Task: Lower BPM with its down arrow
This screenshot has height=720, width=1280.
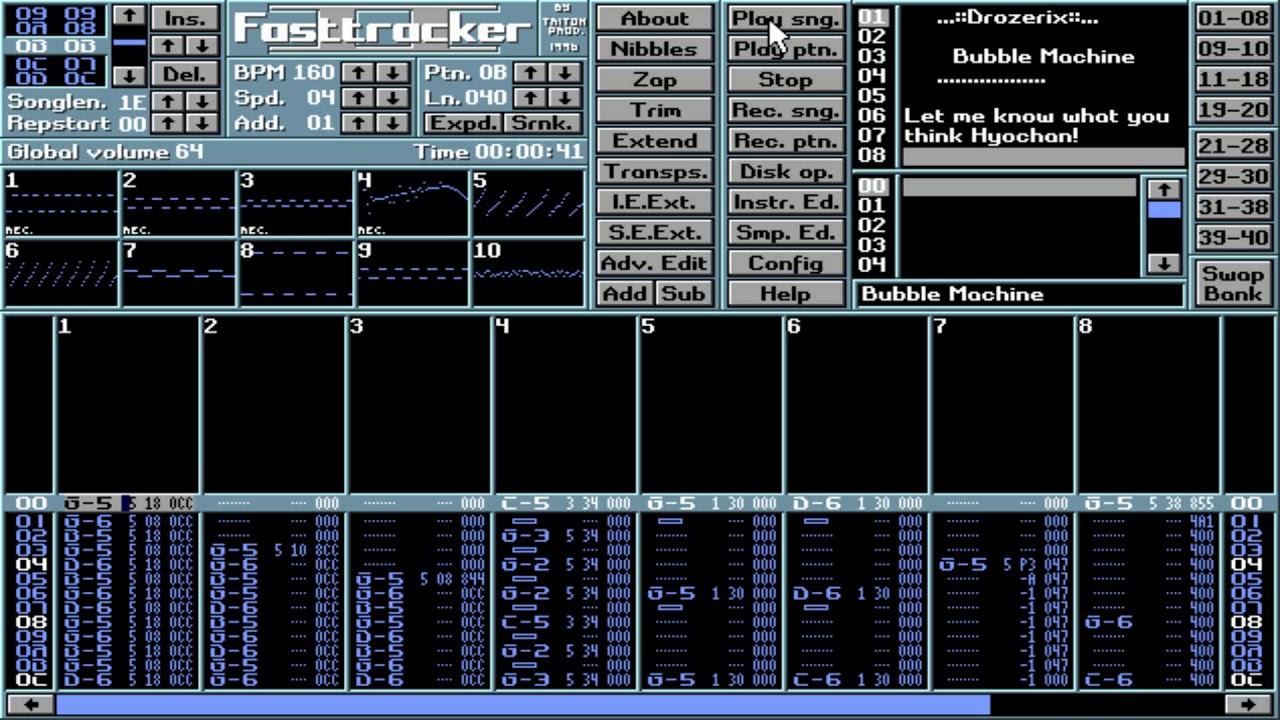Action: [393, 73]
